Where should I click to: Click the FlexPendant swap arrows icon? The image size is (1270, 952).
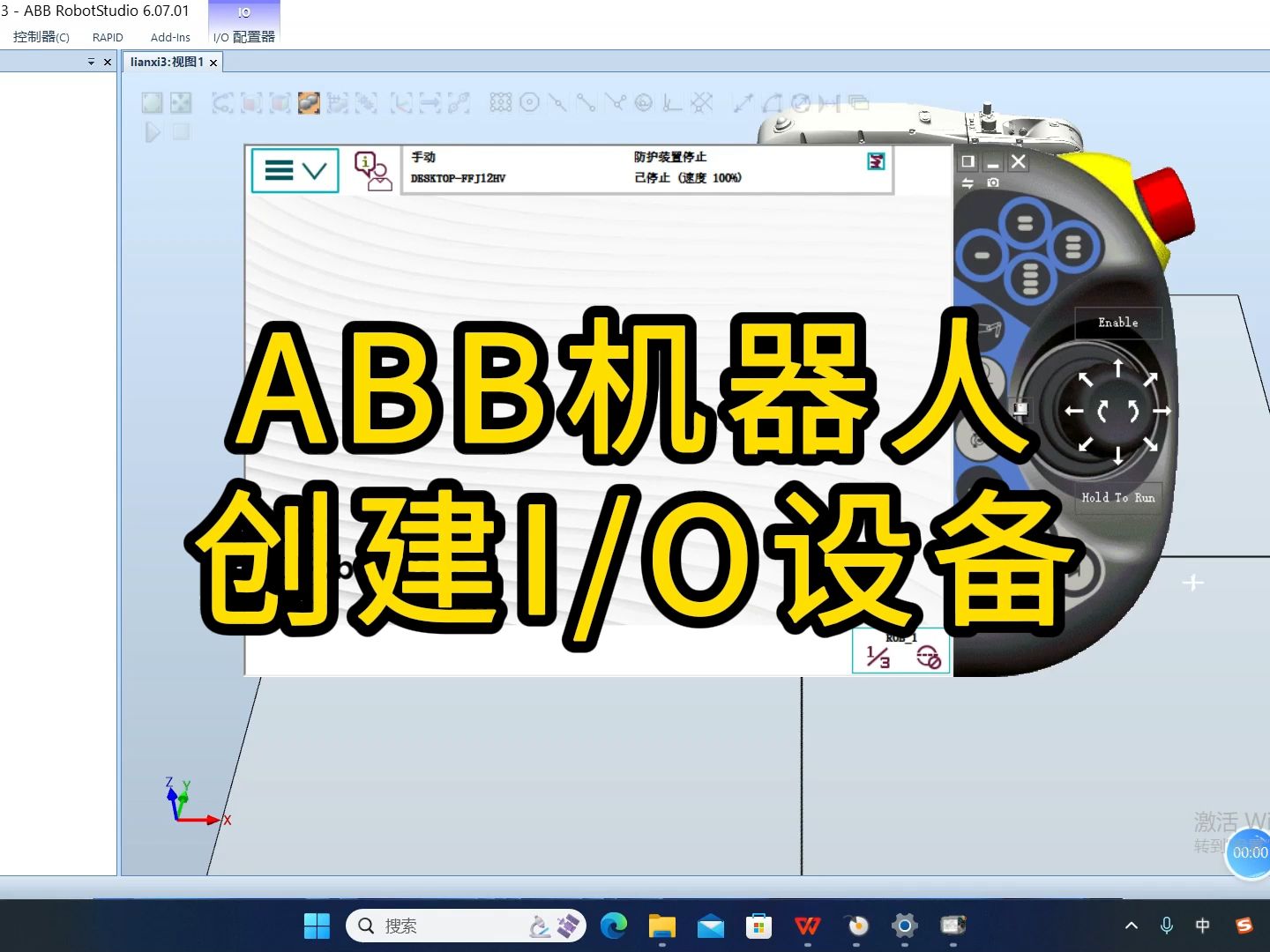pos(967,182)
